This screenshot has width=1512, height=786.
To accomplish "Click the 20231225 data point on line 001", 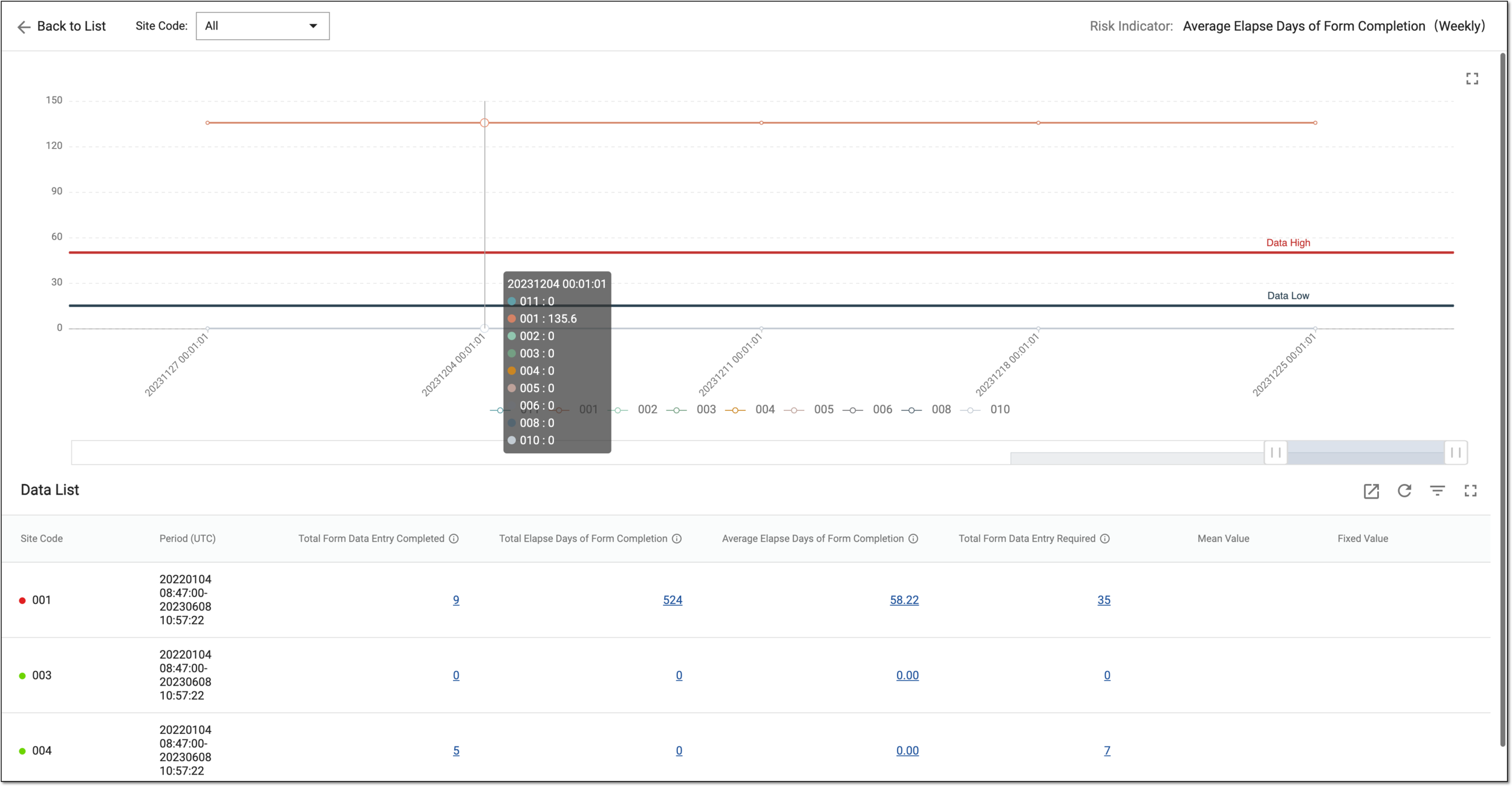I will tap(1315, 123).
